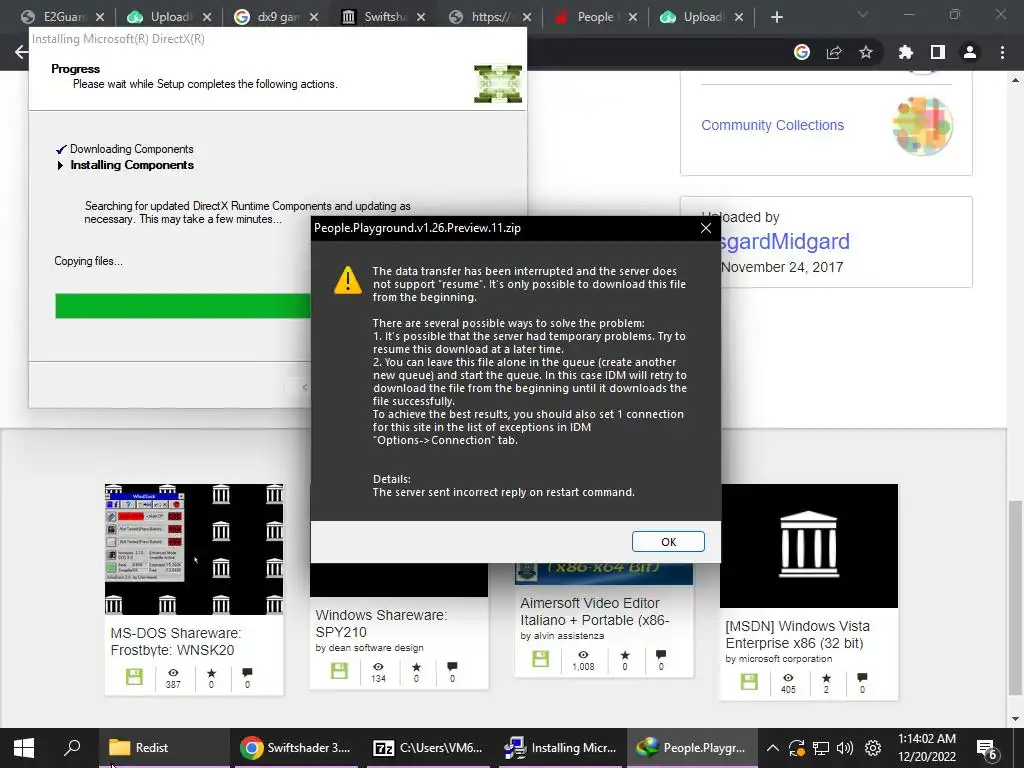The image size is (1024, 768).
Task: Switch to the People Playground browser tab
Action: coord(594,17)
